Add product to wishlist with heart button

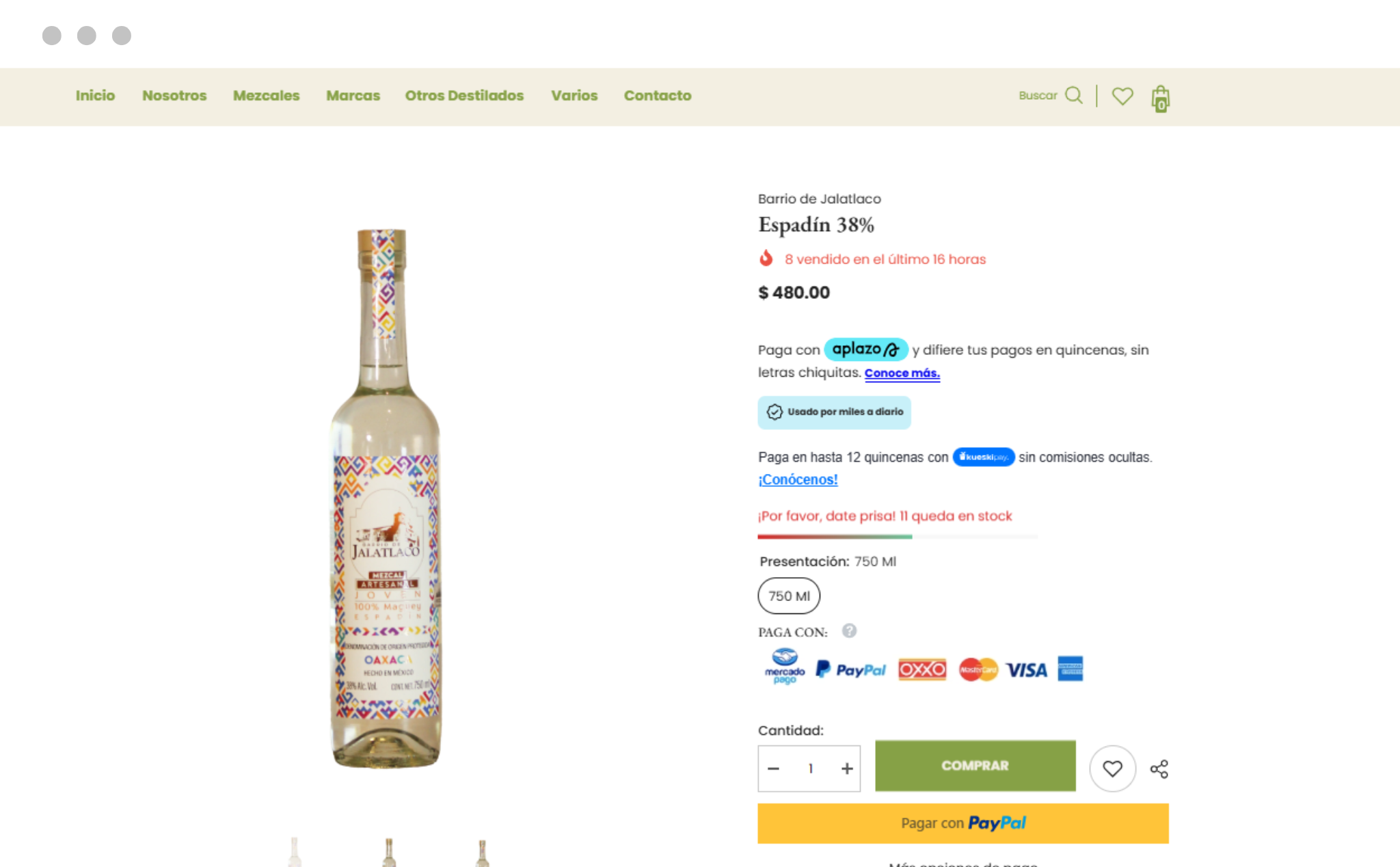(x=1112, y=769)
